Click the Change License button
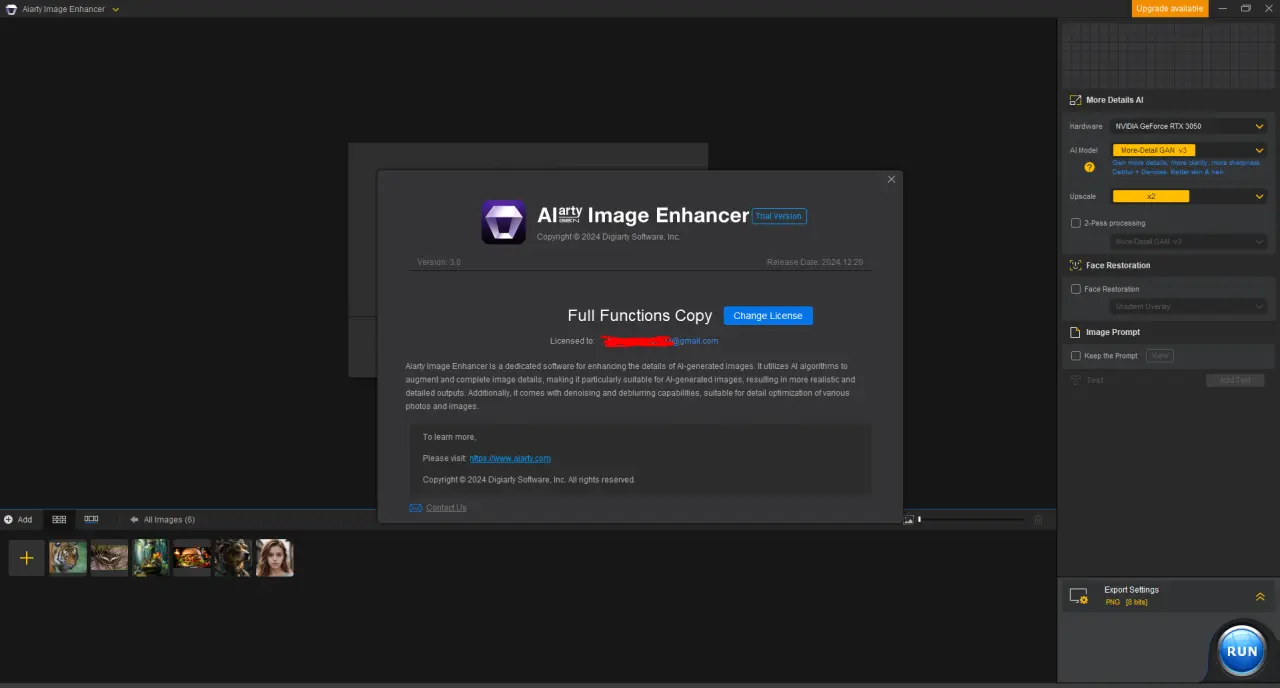The image size is (1280, 688). coord(768,316)
